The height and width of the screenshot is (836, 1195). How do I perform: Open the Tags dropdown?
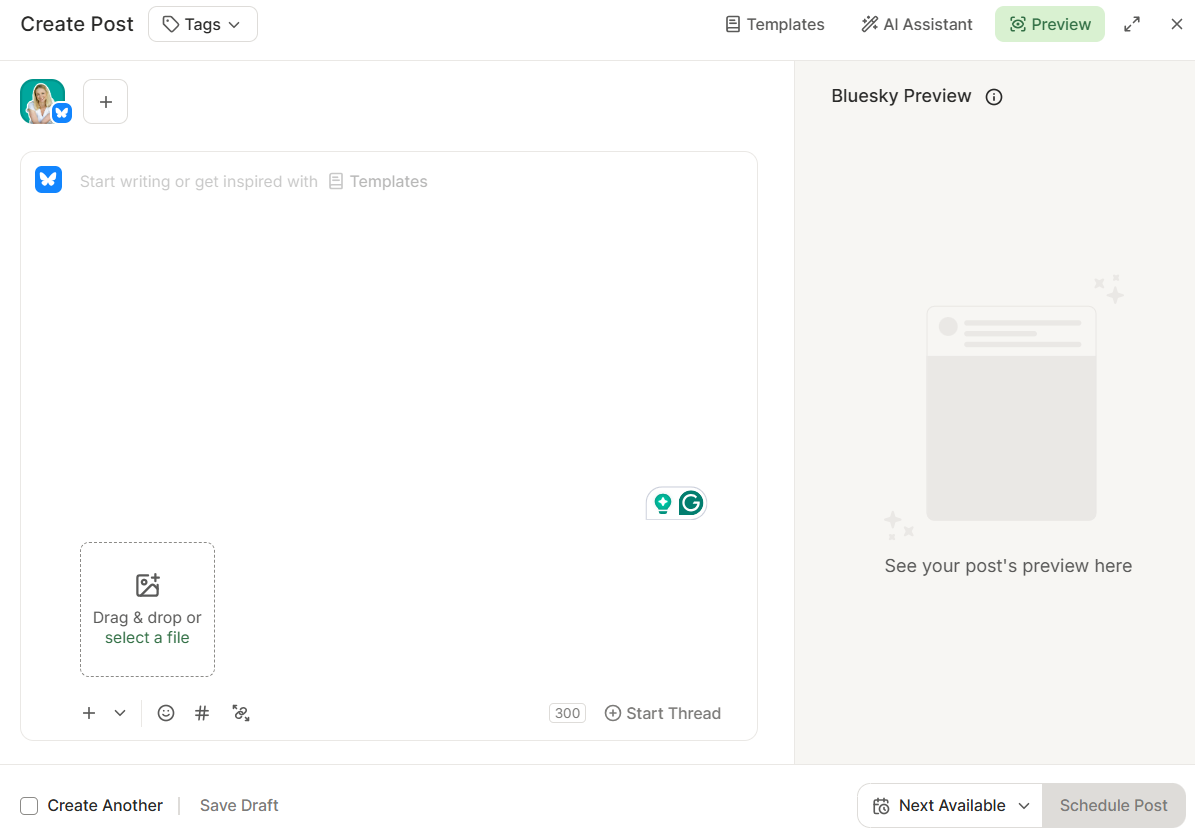pyautogui.click(x=203, y=24)
